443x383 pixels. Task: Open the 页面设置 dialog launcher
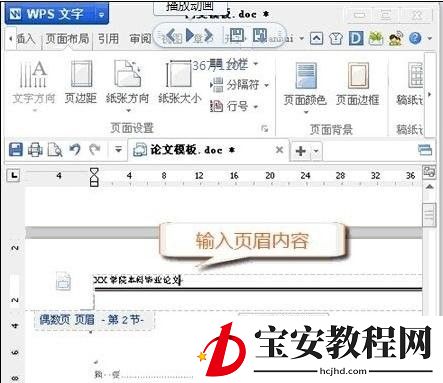265,129
